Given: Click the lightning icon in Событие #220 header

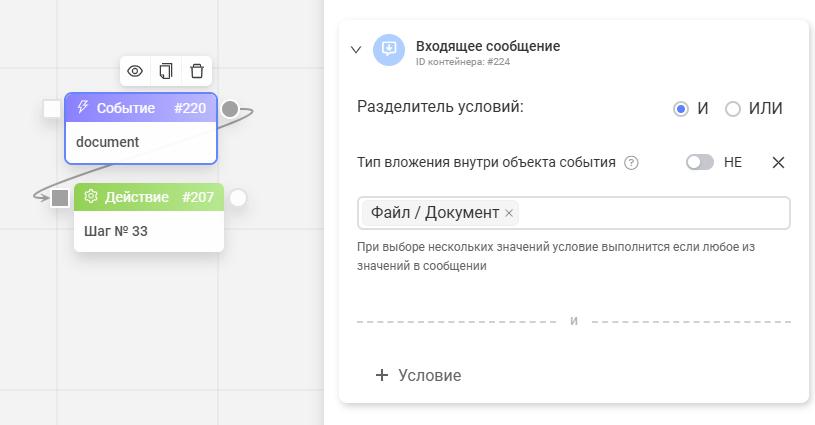Looking at the screenshot, I should (x=83, y=108).
